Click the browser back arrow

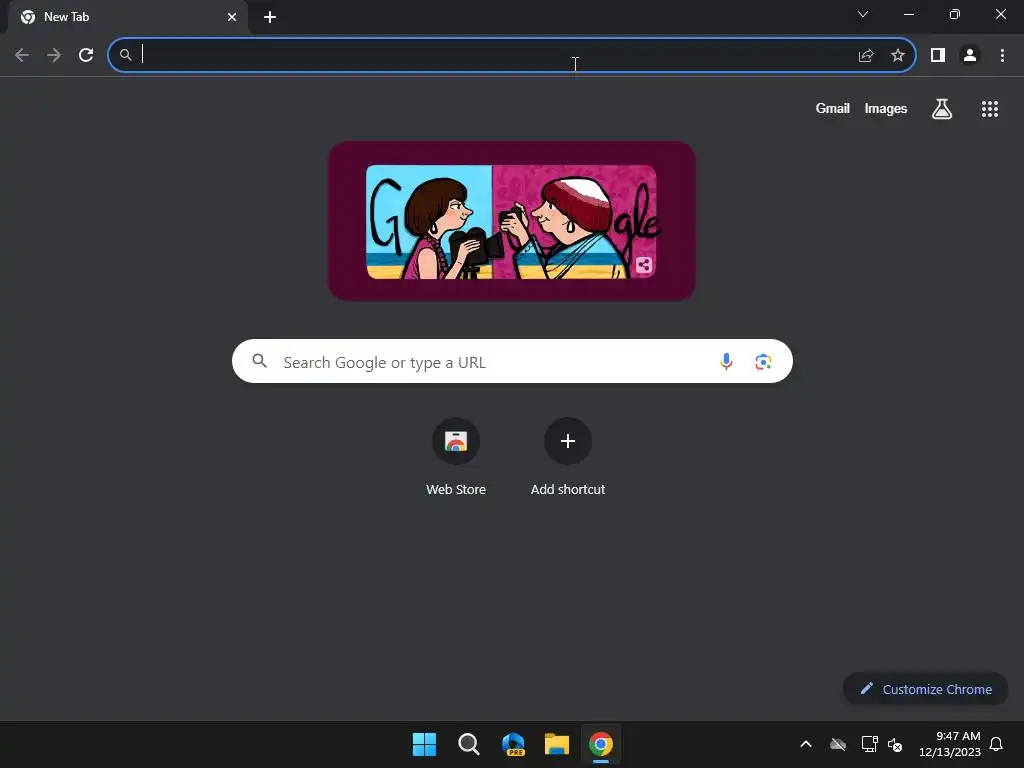coord(22,55)
